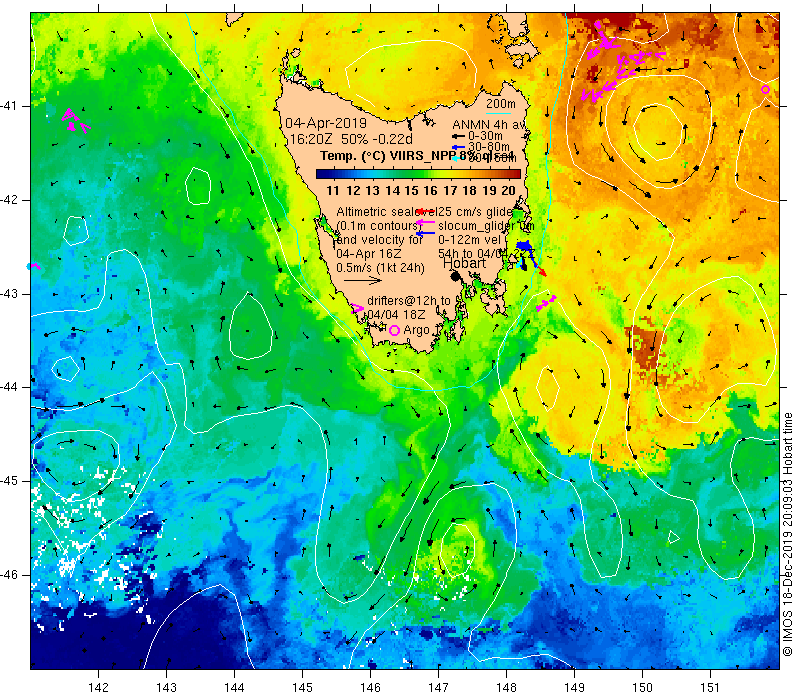Click the '0.5m/s (1kt 24h)' scale text
Image resolution: width=800 pixels, height=700 pixels.
point(380,268)
